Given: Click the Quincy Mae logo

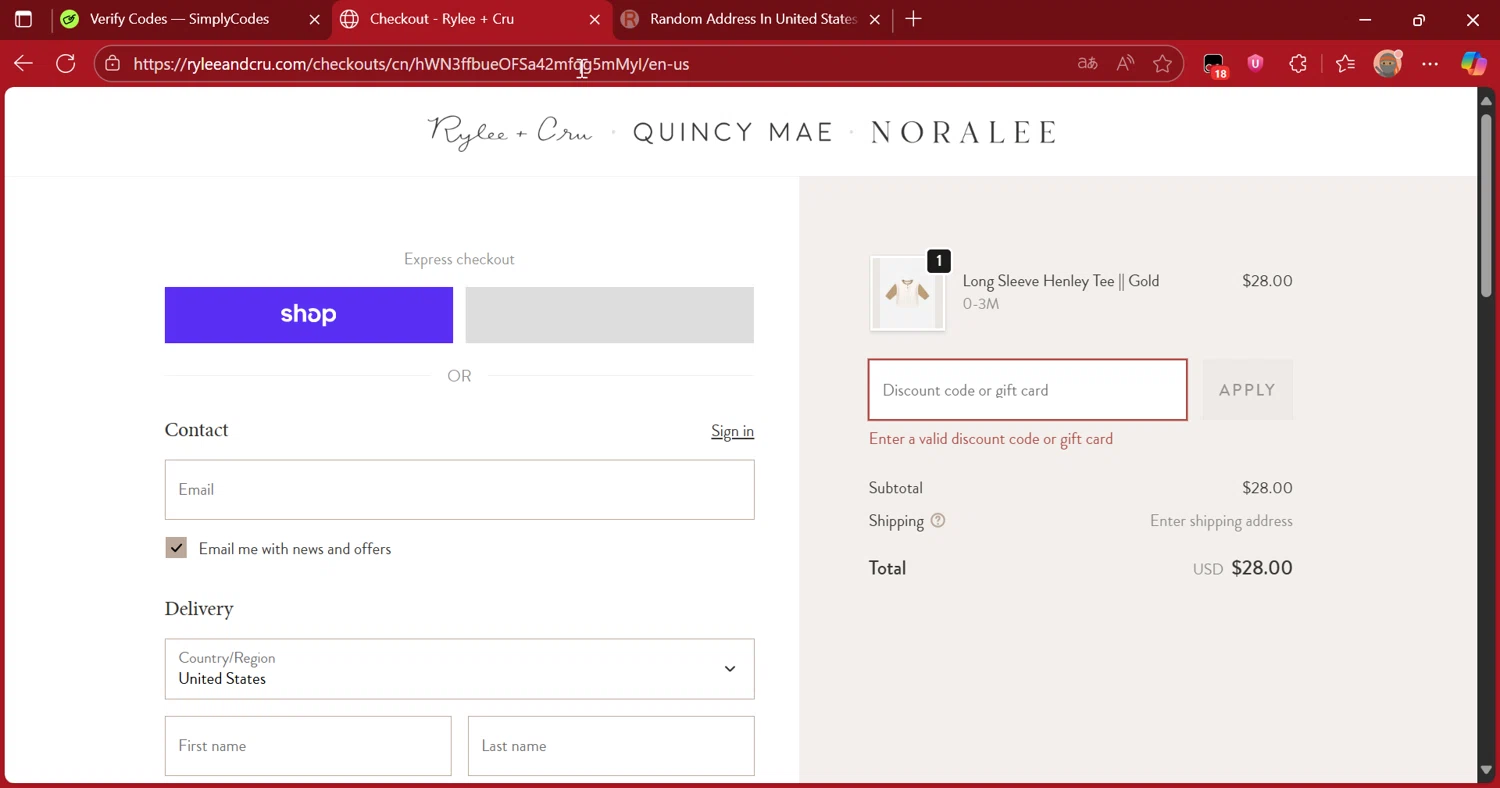Looking at the screenshot, I should point(733,132).
